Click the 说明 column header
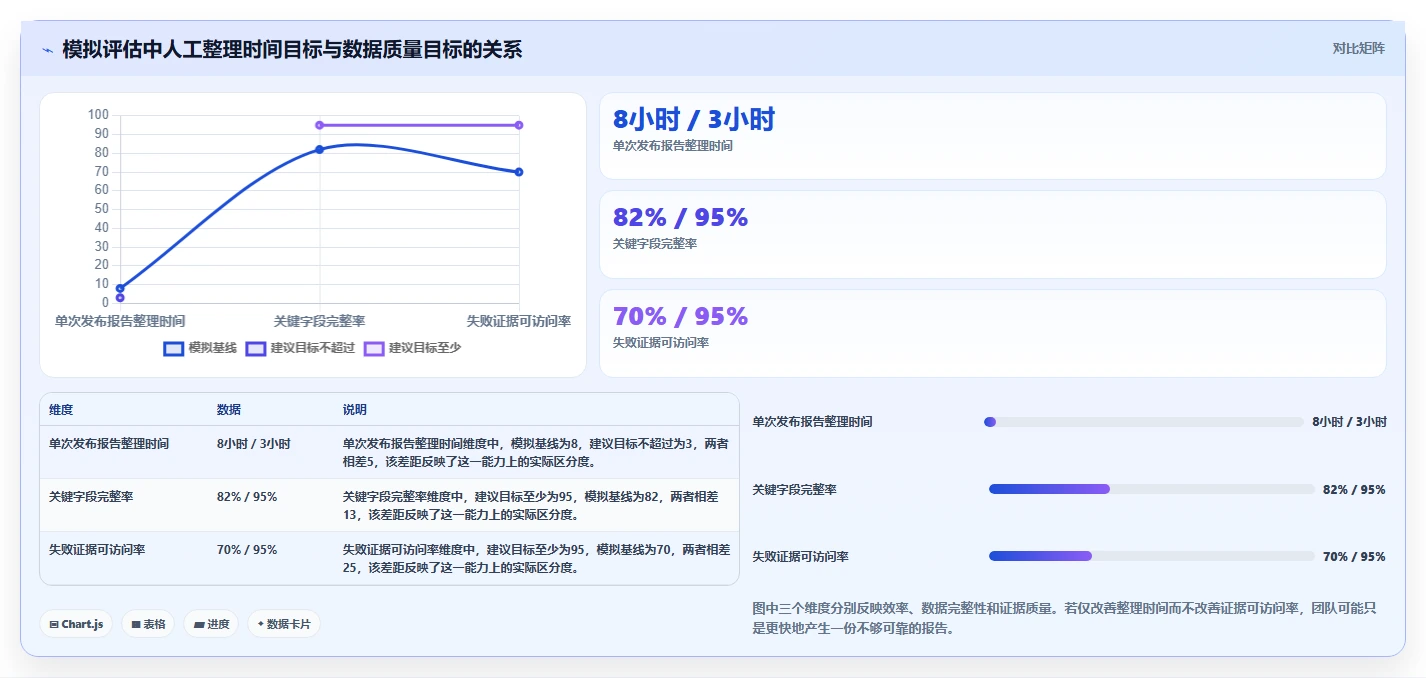 [355, 410]
